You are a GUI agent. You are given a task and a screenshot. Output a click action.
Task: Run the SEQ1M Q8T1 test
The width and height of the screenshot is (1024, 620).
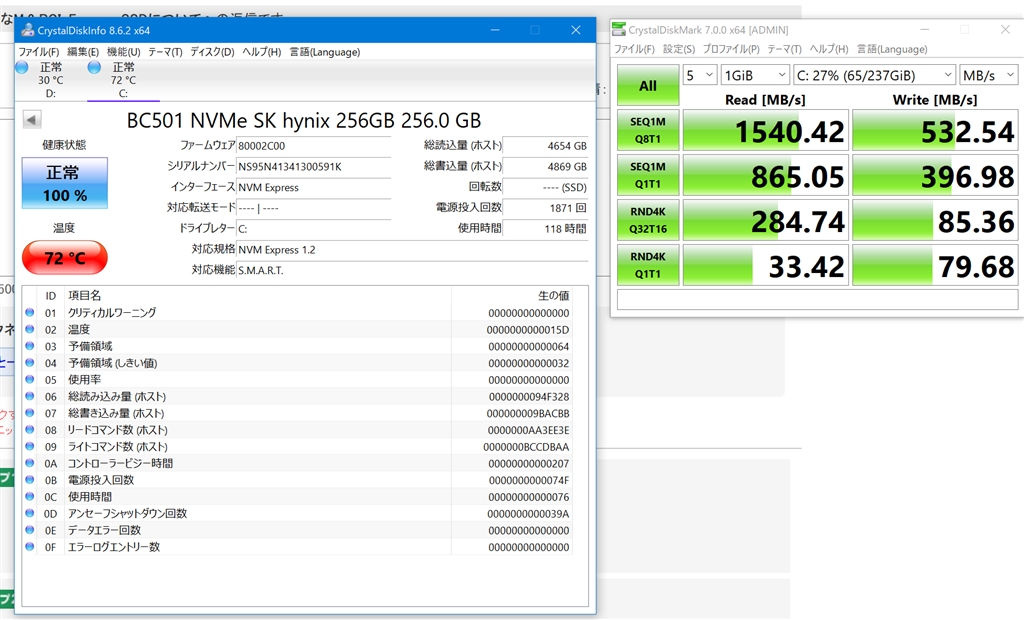648,130
